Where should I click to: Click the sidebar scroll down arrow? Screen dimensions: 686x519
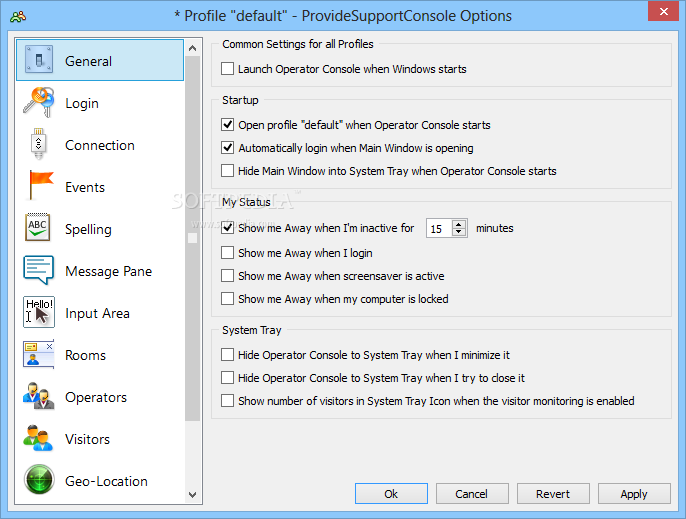tap(192, 495)
